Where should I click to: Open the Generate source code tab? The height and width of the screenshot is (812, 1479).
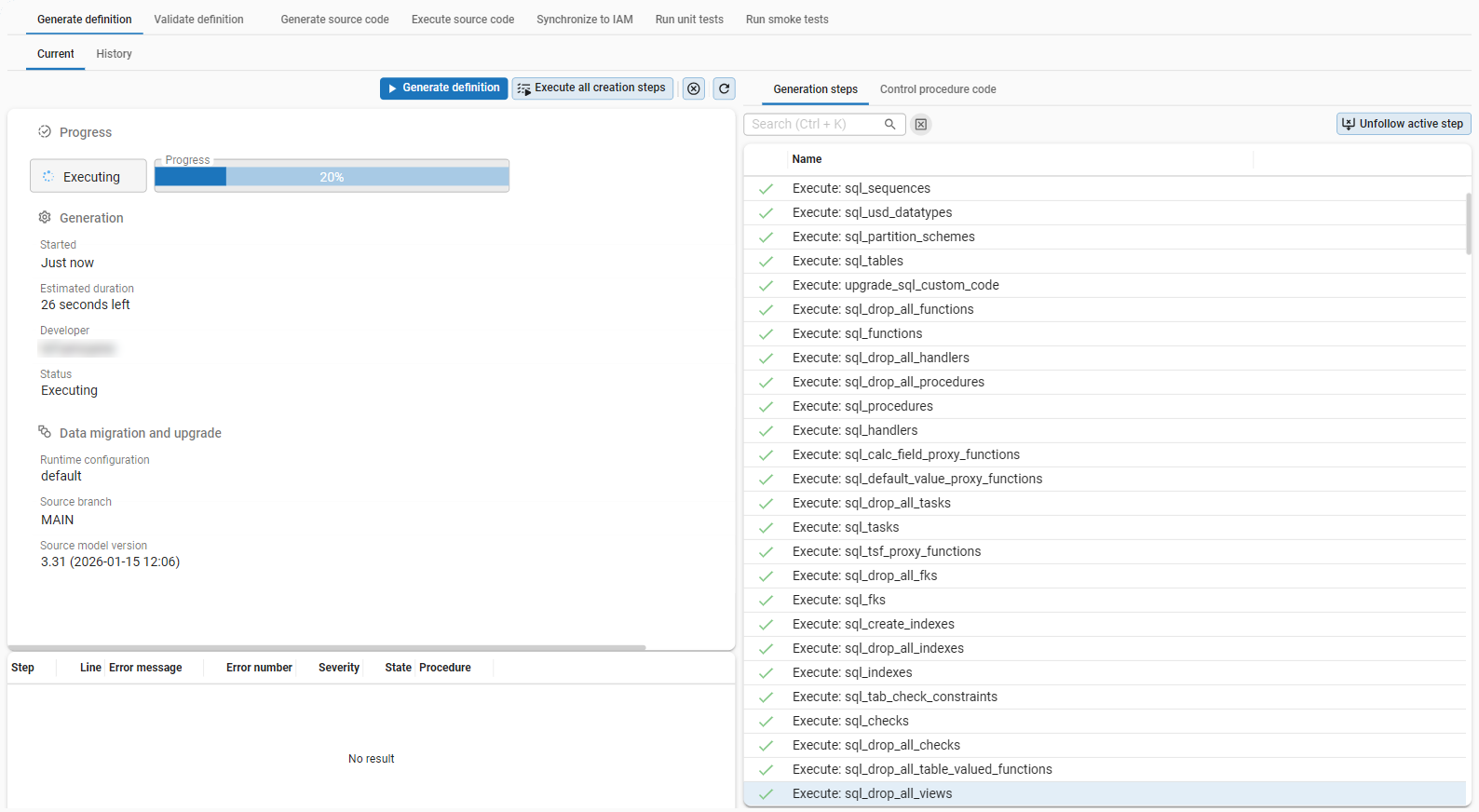[335, 20]
